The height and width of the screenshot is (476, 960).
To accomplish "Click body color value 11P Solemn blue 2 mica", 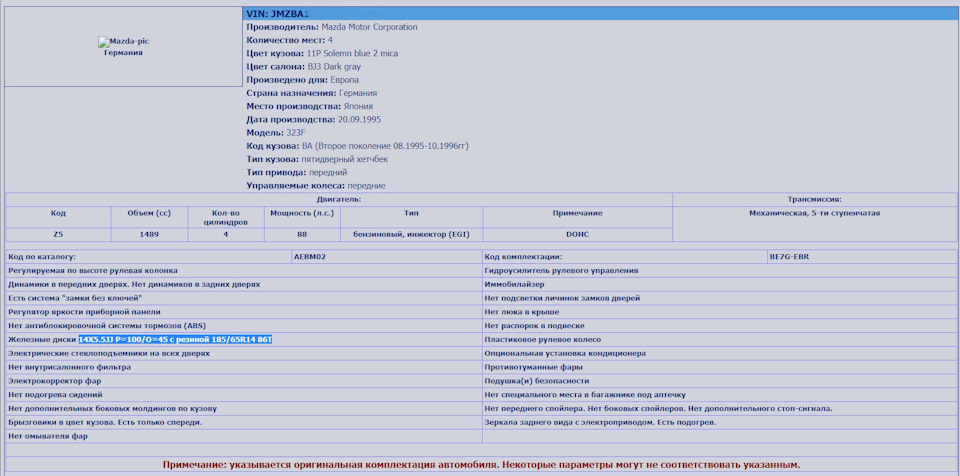I will pos(352,53).
